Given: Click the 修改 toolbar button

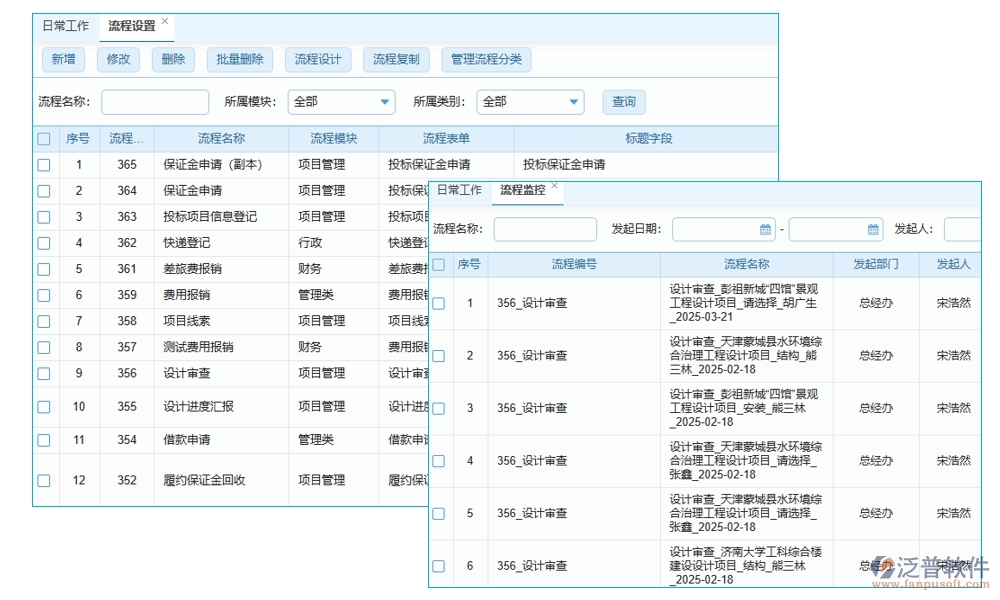Looking at the screenshot, I should click(118, 59).
